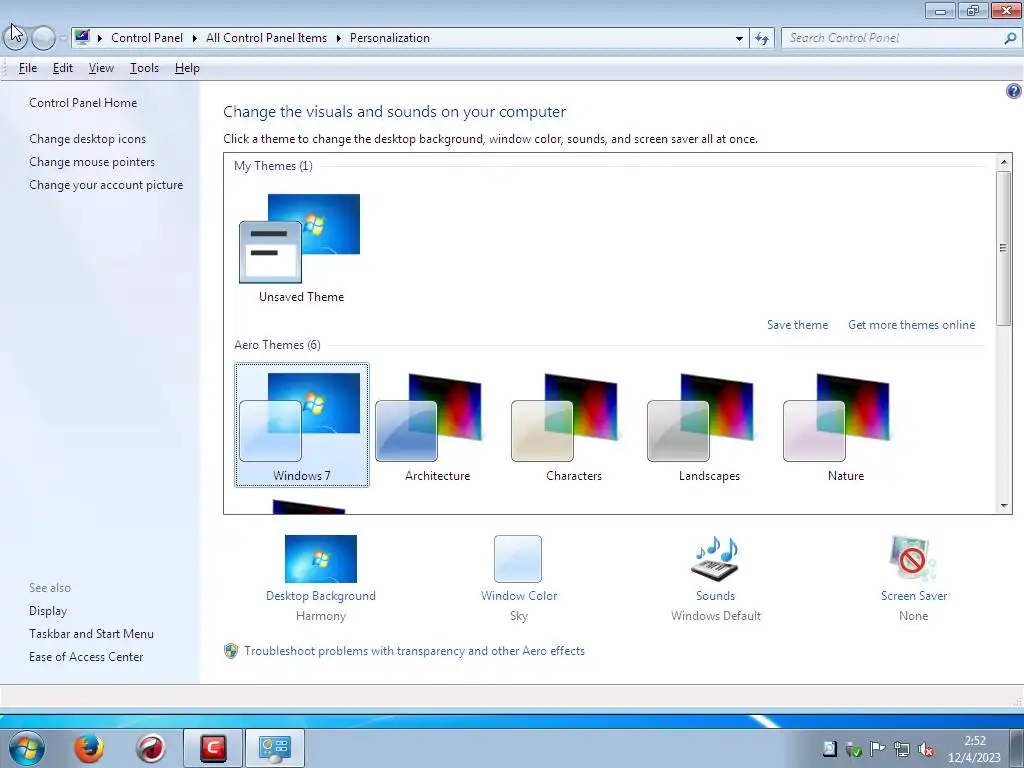1024x768 pixels.
Task: Expand the arrow after All Control Panel Items
Action: tap(338, 38)
